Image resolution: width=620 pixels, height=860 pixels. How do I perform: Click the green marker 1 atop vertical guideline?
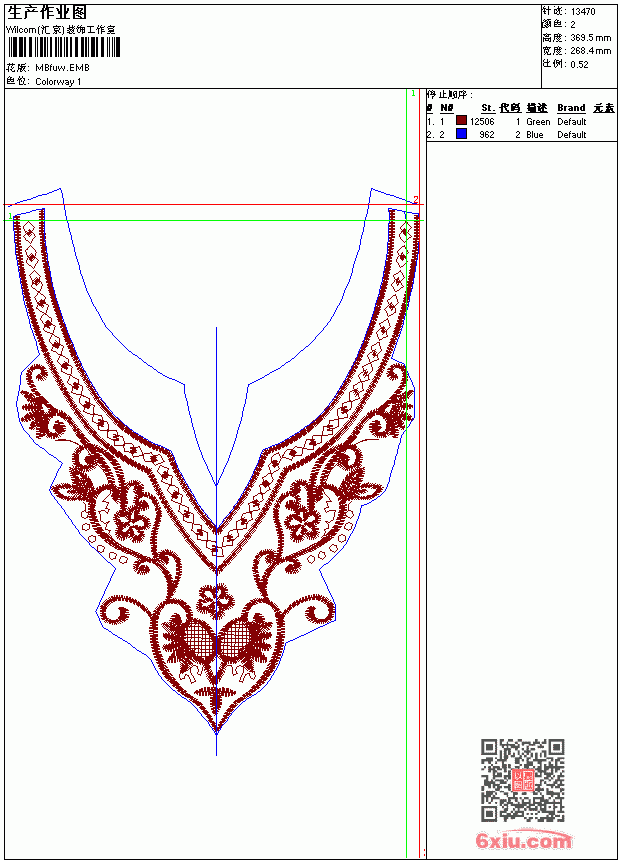413,94
